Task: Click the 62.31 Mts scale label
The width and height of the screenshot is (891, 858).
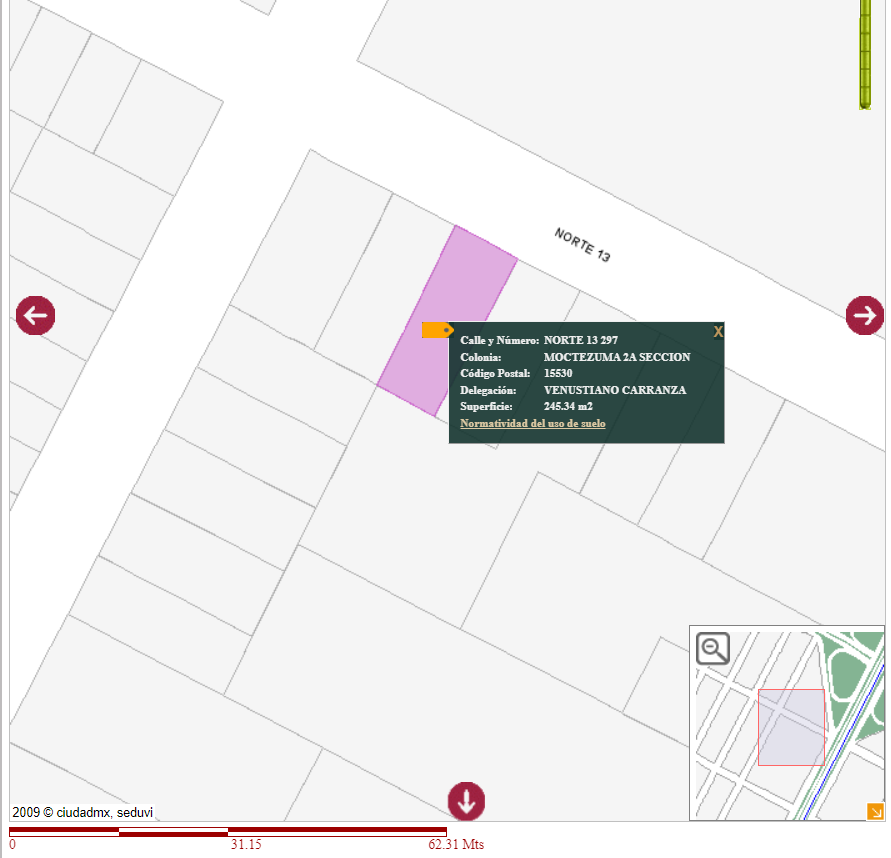Action: (456, 844)
